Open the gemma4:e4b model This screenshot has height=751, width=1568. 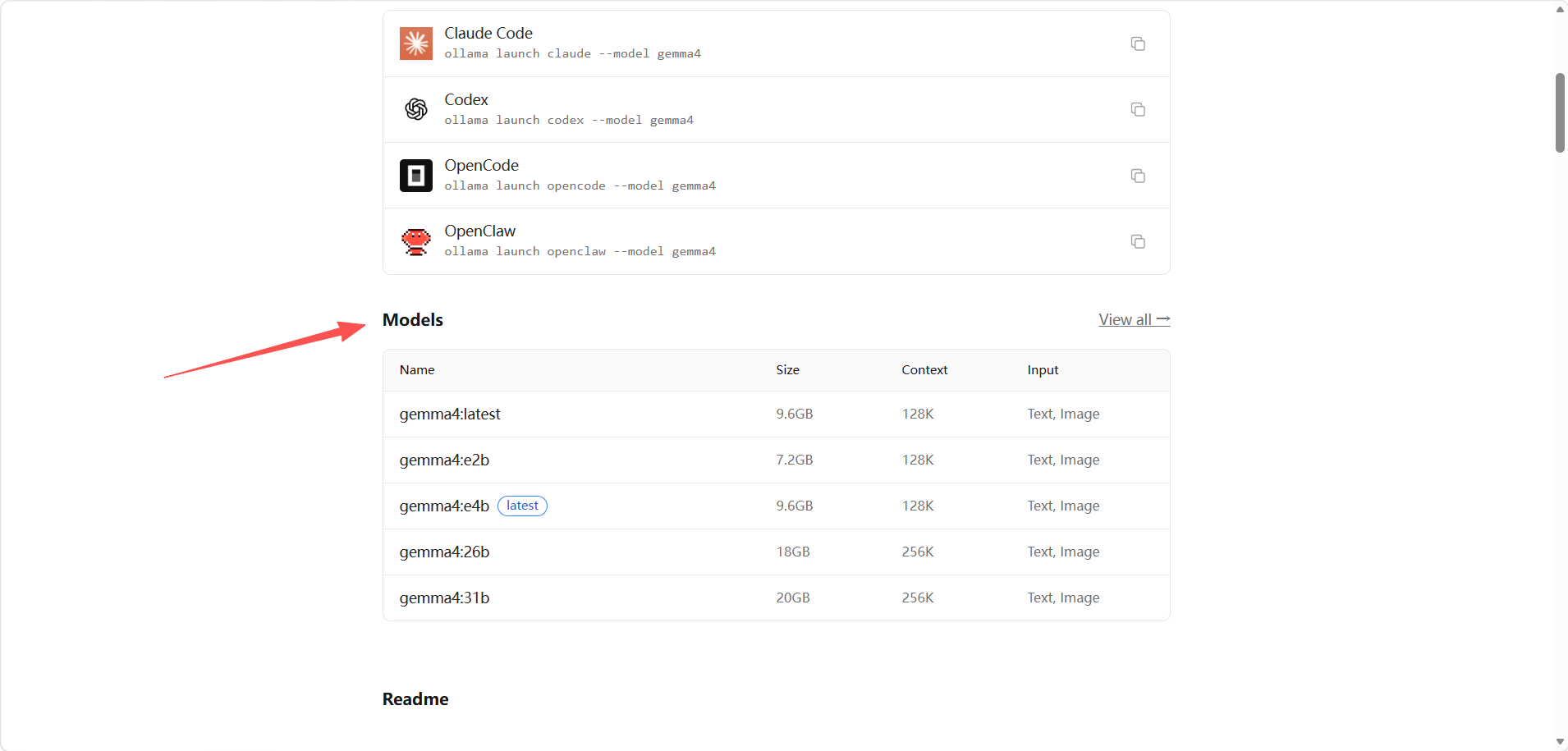pos(444,506)
